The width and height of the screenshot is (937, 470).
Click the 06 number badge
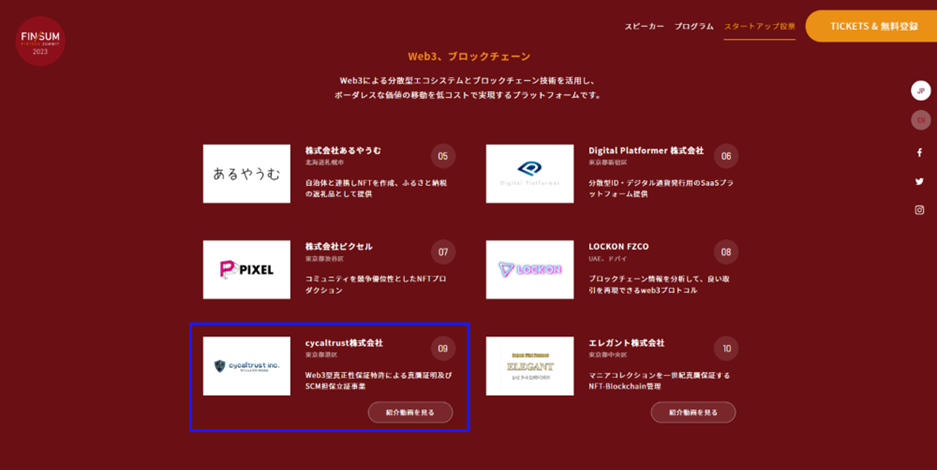[726, 156]
